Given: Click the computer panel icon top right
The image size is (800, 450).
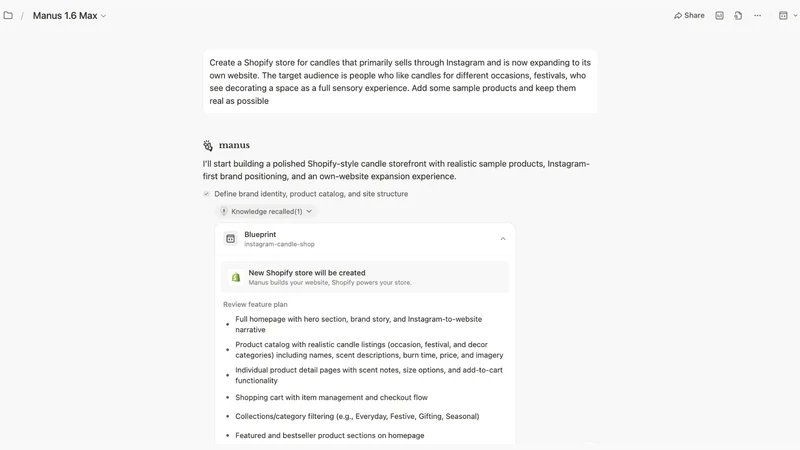Looking at the screenshot, I should point(783,15).
